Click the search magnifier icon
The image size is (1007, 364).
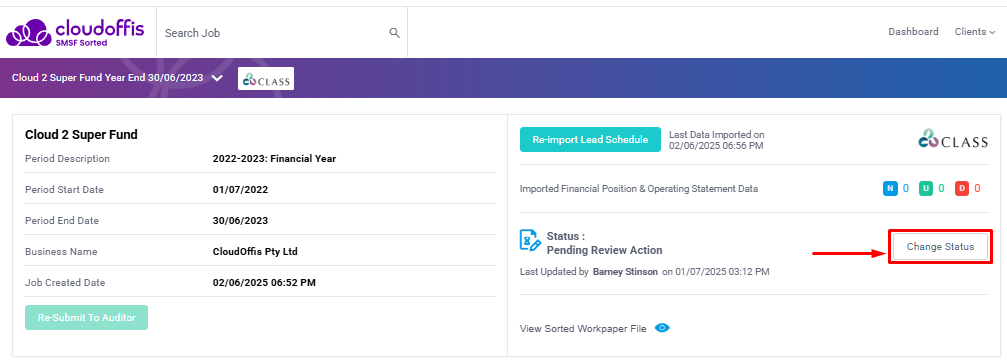pos(395,33)
